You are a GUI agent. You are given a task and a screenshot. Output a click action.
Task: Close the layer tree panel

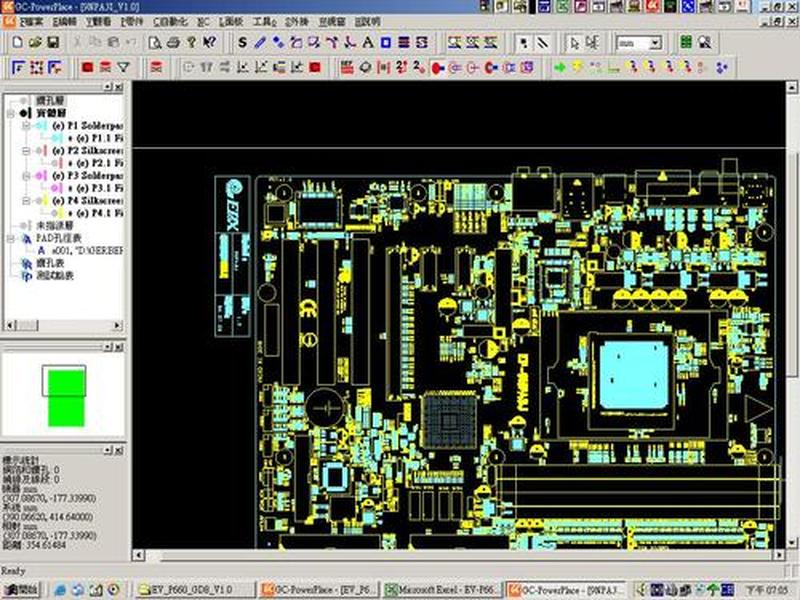(x=118, y=87)
